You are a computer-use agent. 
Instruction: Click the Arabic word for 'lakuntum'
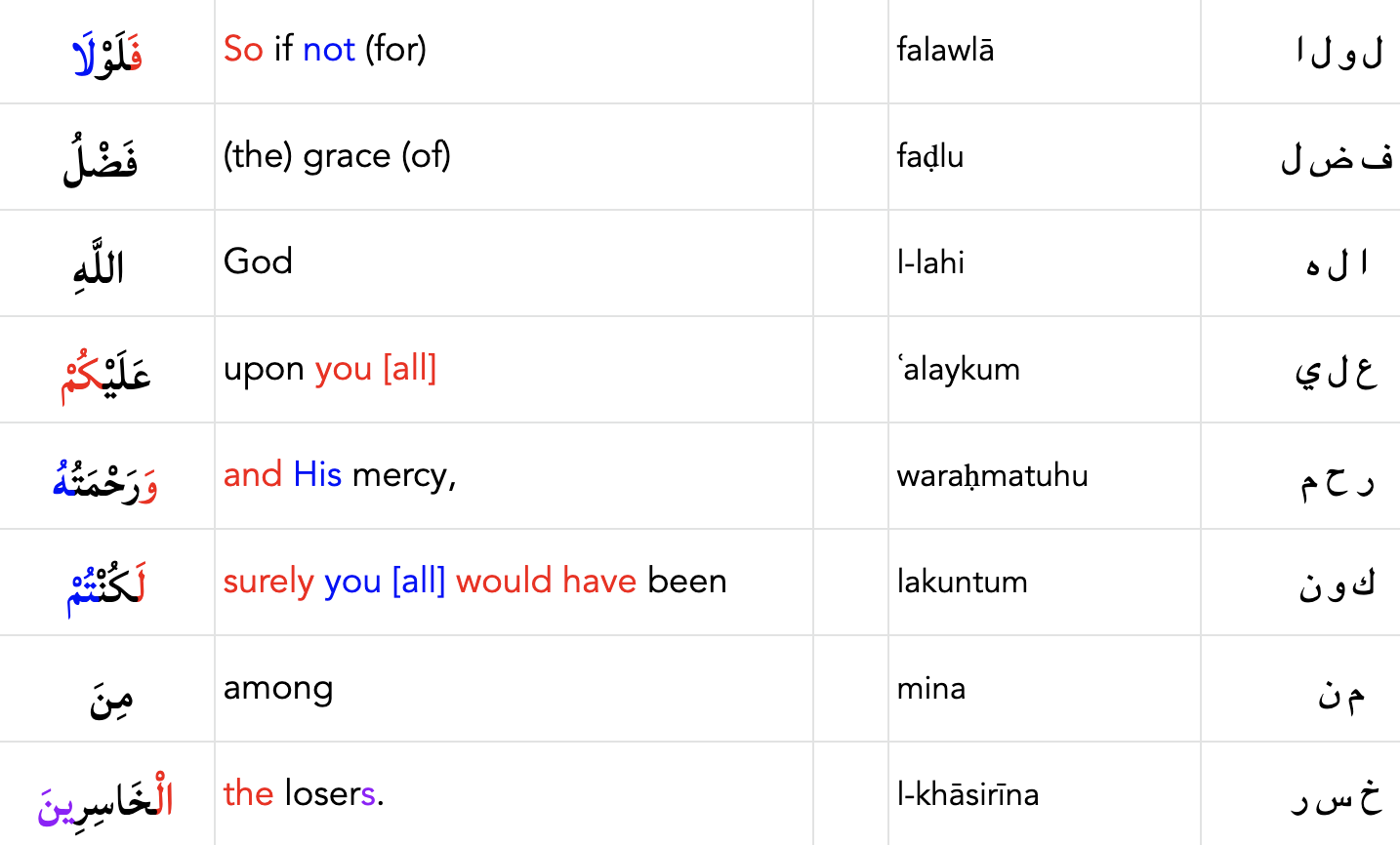pyautogui.click(x=106, y=587)
